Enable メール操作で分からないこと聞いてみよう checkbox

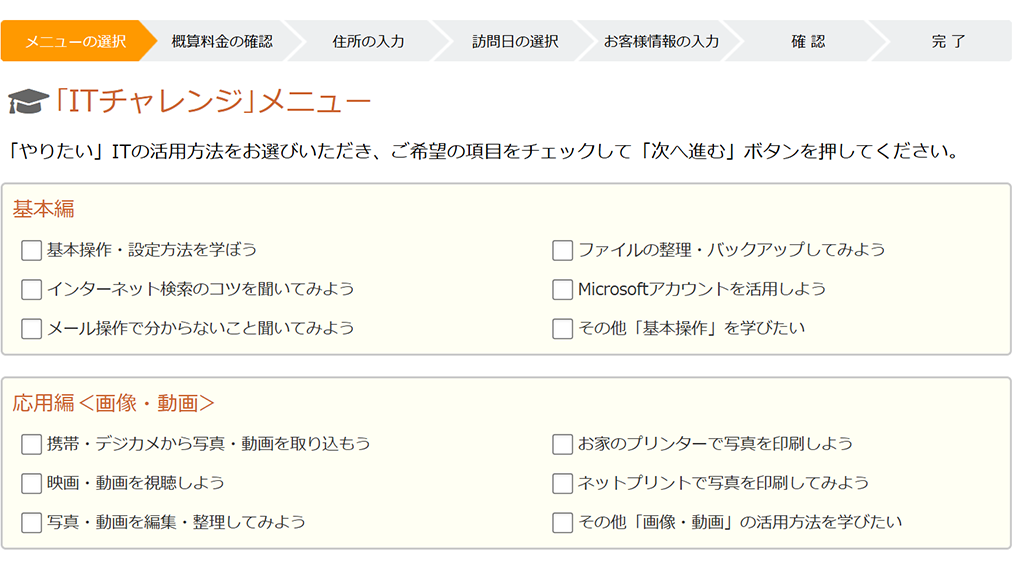(31, 328)
